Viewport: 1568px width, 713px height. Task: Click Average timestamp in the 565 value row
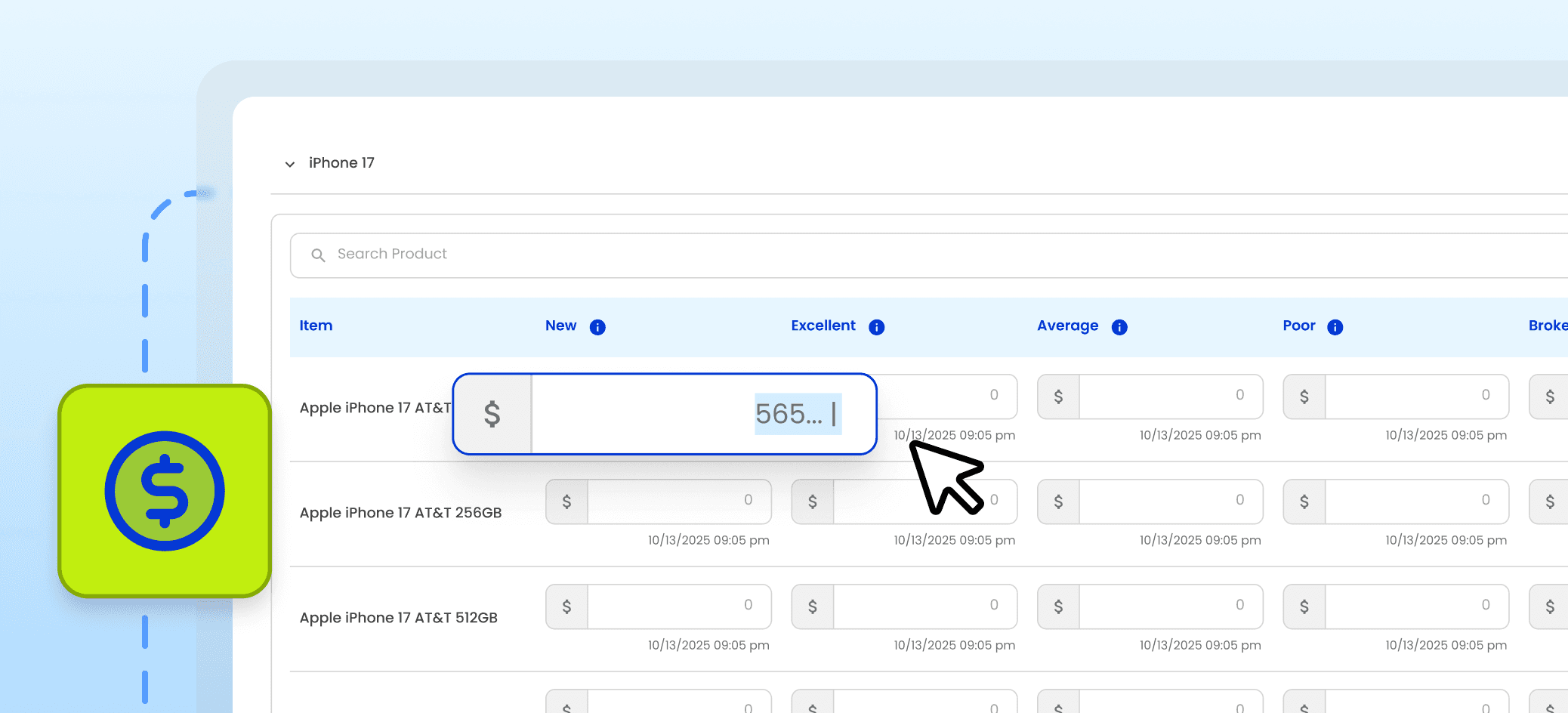pos(1200,435)
